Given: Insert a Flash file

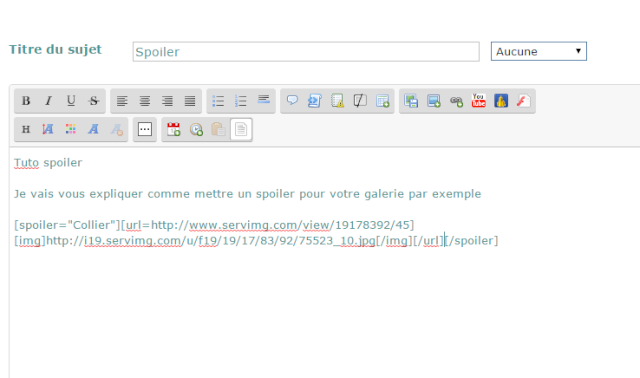Looking at the screenshot, I should pyautogui.click(x=524, y=101).
